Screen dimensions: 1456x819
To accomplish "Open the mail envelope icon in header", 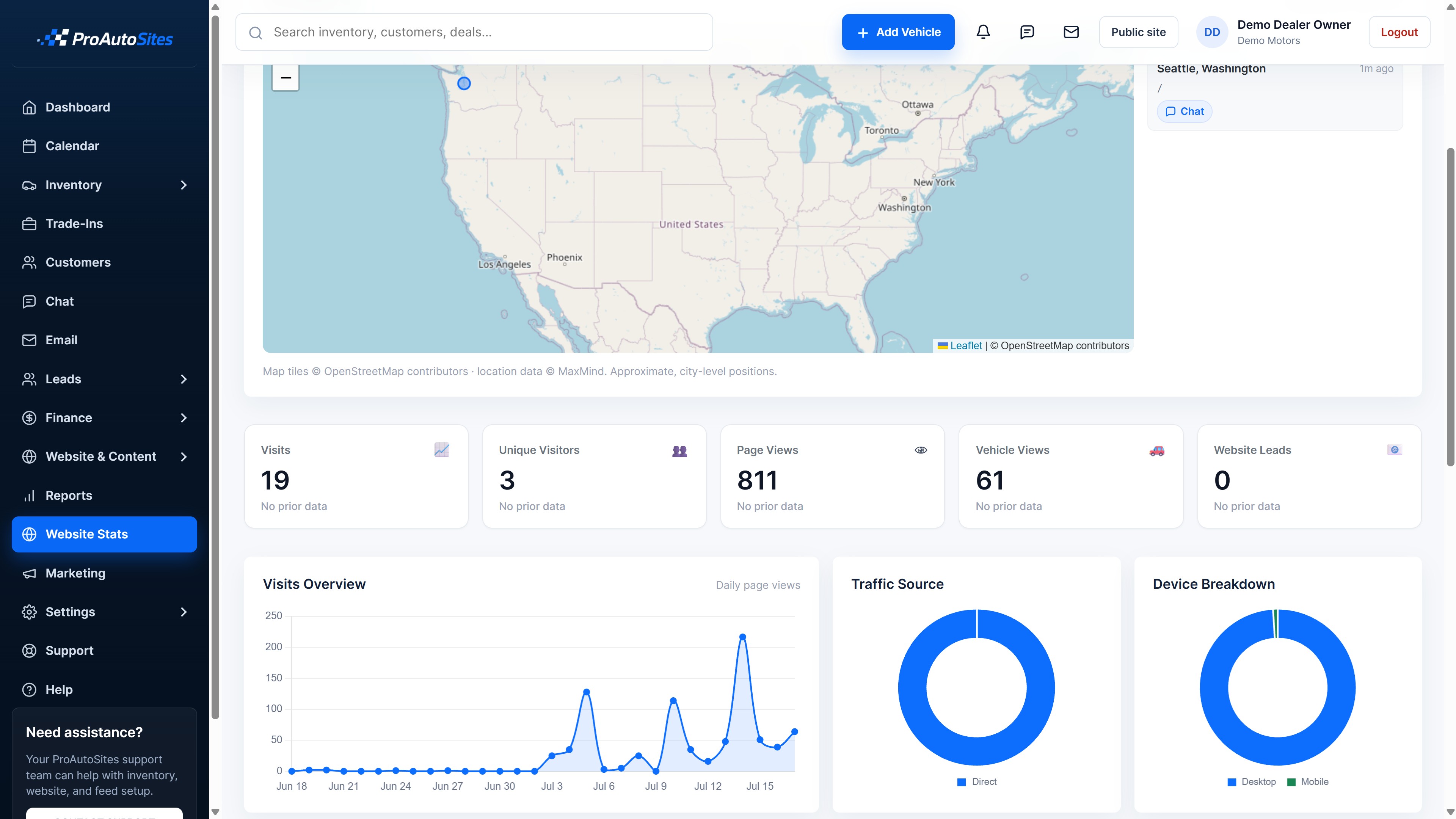I will click(1071, 32).
